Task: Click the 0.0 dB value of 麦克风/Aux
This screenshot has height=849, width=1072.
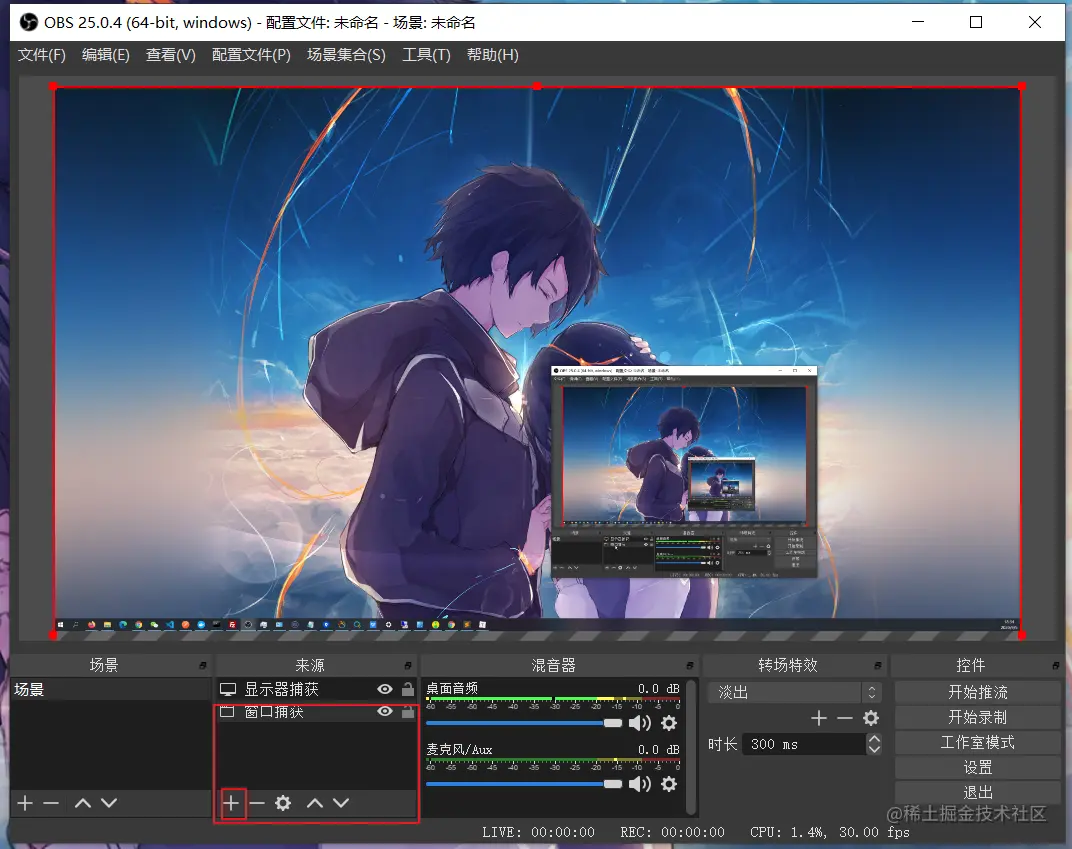Action: (x=658, y=749)
